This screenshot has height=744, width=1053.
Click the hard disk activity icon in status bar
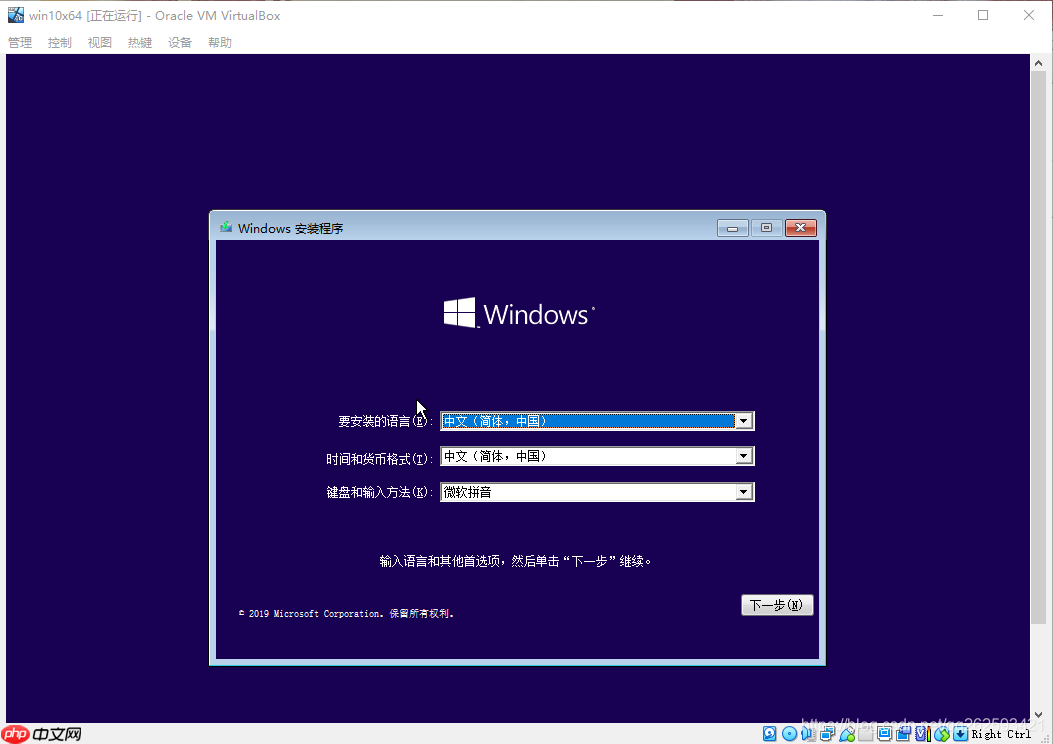(x=769, y=734)
